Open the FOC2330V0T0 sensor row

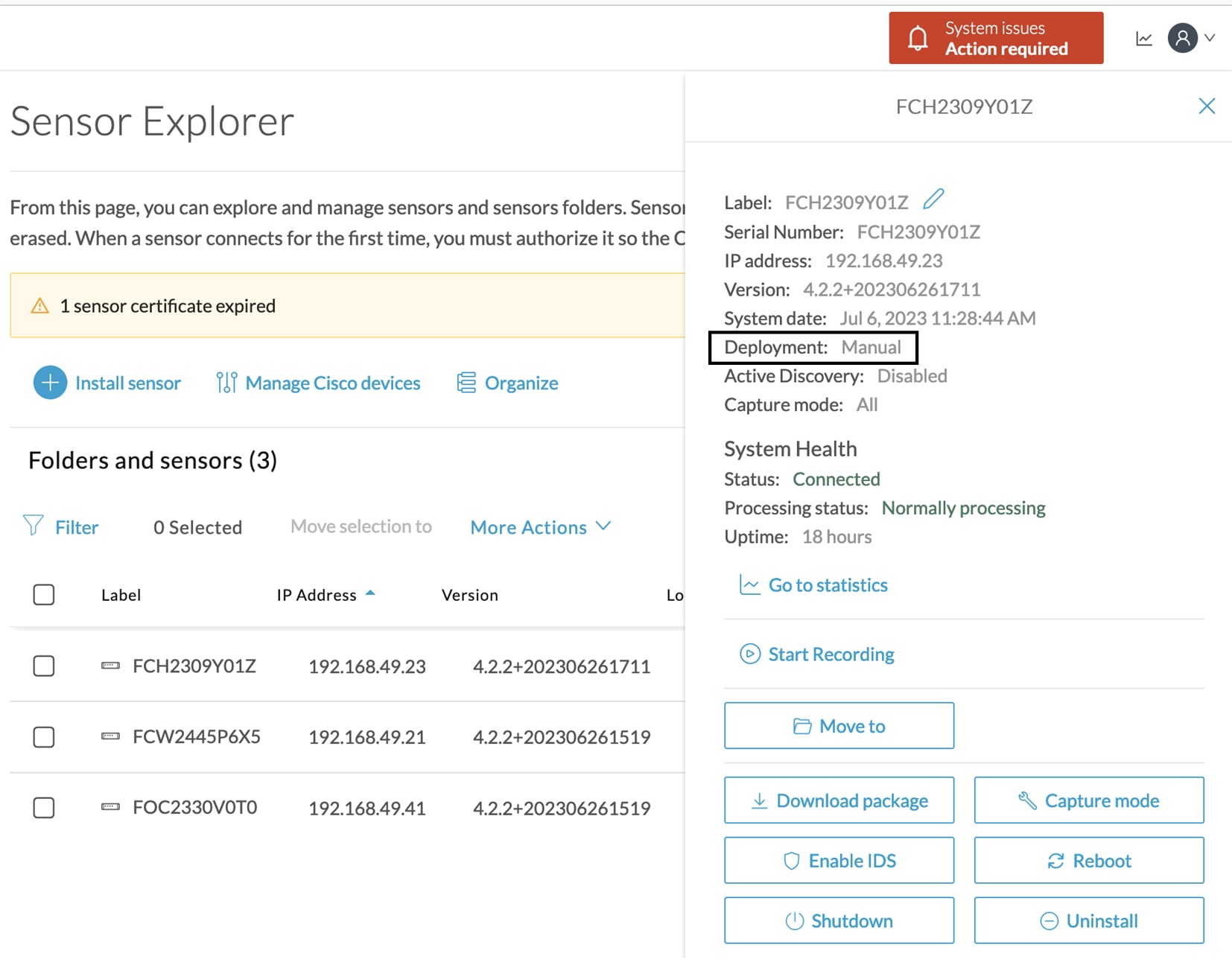coord(194,808)
